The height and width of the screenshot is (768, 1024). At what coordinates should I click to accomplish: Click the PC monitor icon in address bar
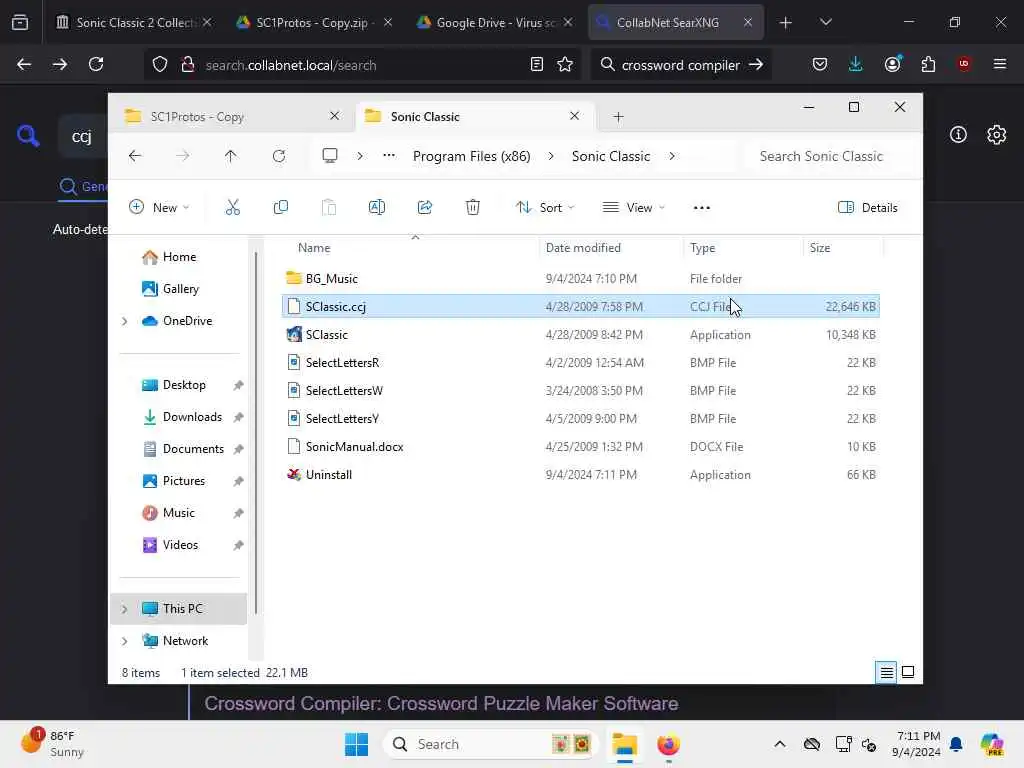pos(330,156)
